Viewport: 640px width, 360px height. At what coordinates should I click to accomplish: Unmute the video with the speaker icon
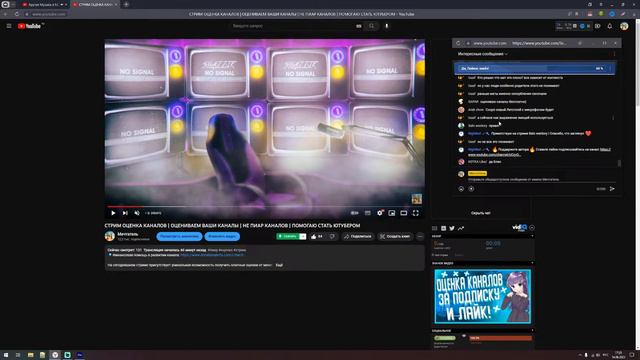point(137,213)
